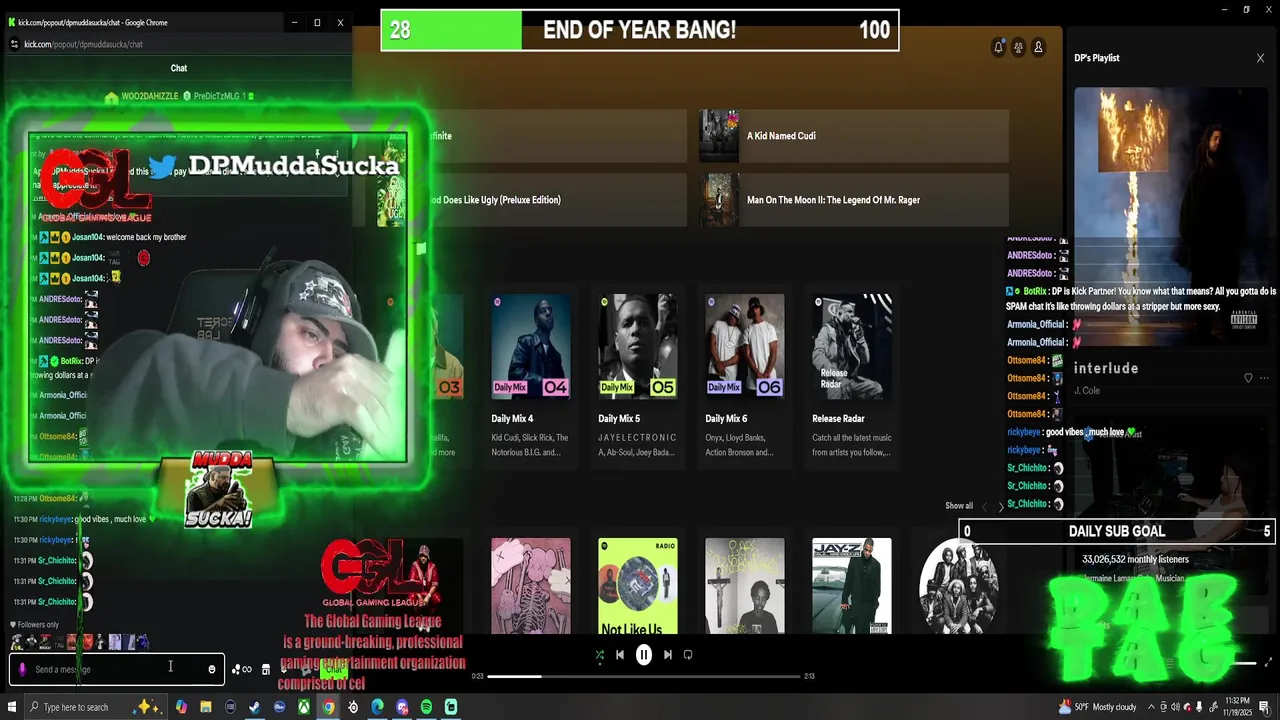The height and width of the screenshot is (720, 1280).
Task: Click the Chrome address bar URL
Action: [x=83, y=44]
